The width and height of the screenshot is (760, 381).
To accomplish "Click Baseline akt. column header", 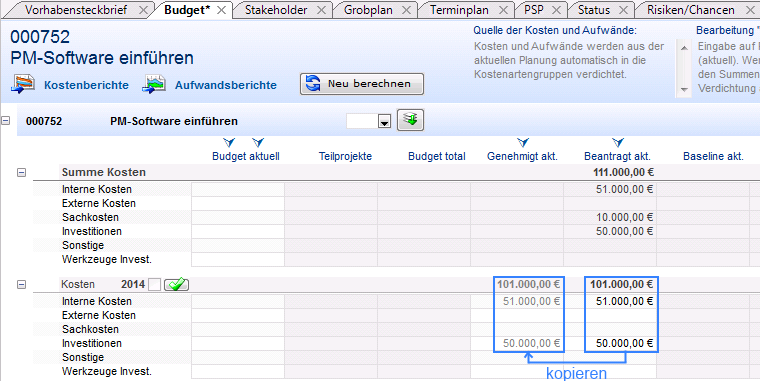I will coord(713,157).
